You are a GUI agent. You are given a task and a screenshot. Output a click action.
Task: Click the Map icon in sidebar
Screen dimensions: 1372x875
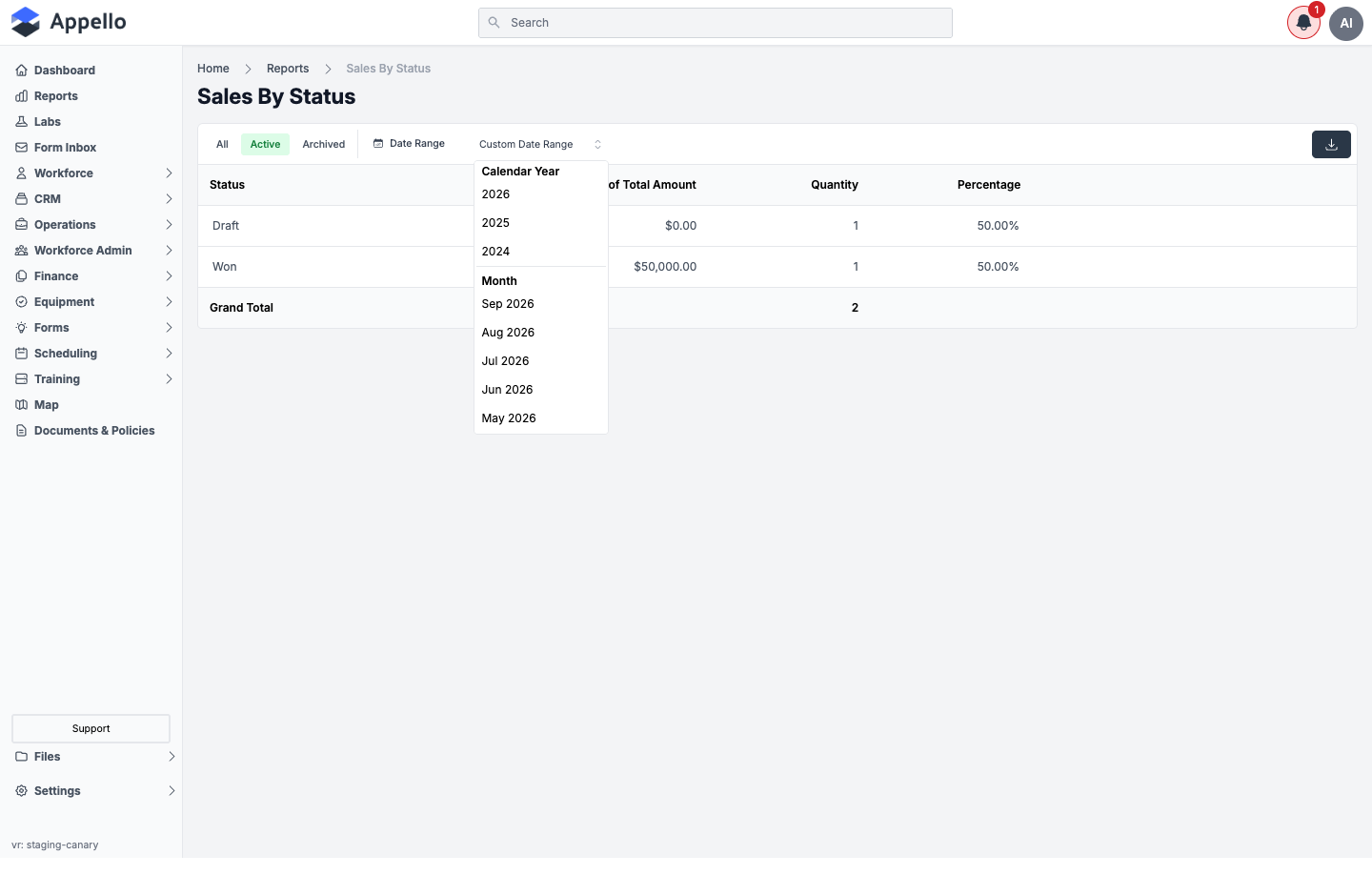[x=21, y=405]
